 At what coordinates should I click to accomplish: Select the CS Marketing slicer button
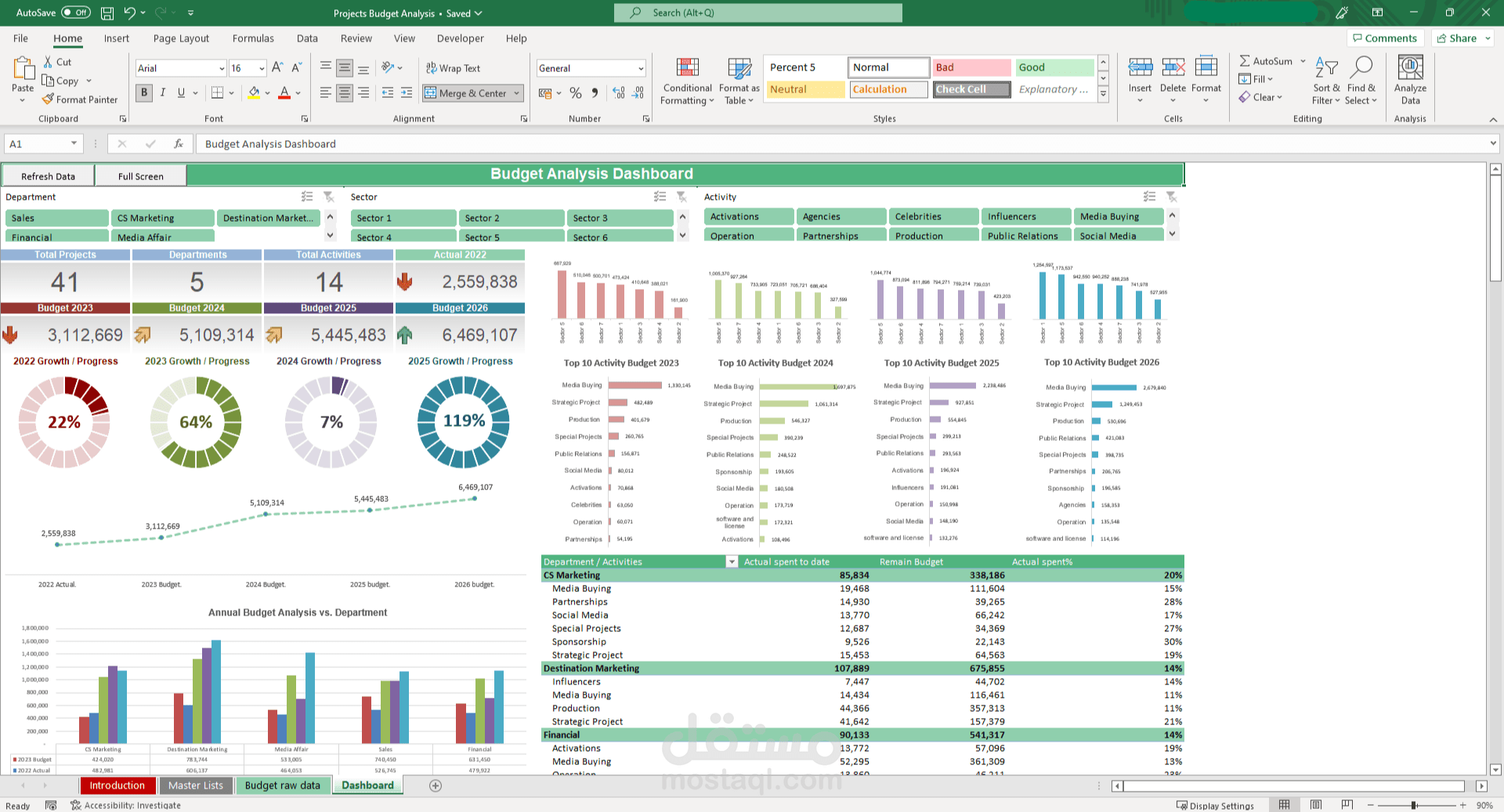click(163, 218)
